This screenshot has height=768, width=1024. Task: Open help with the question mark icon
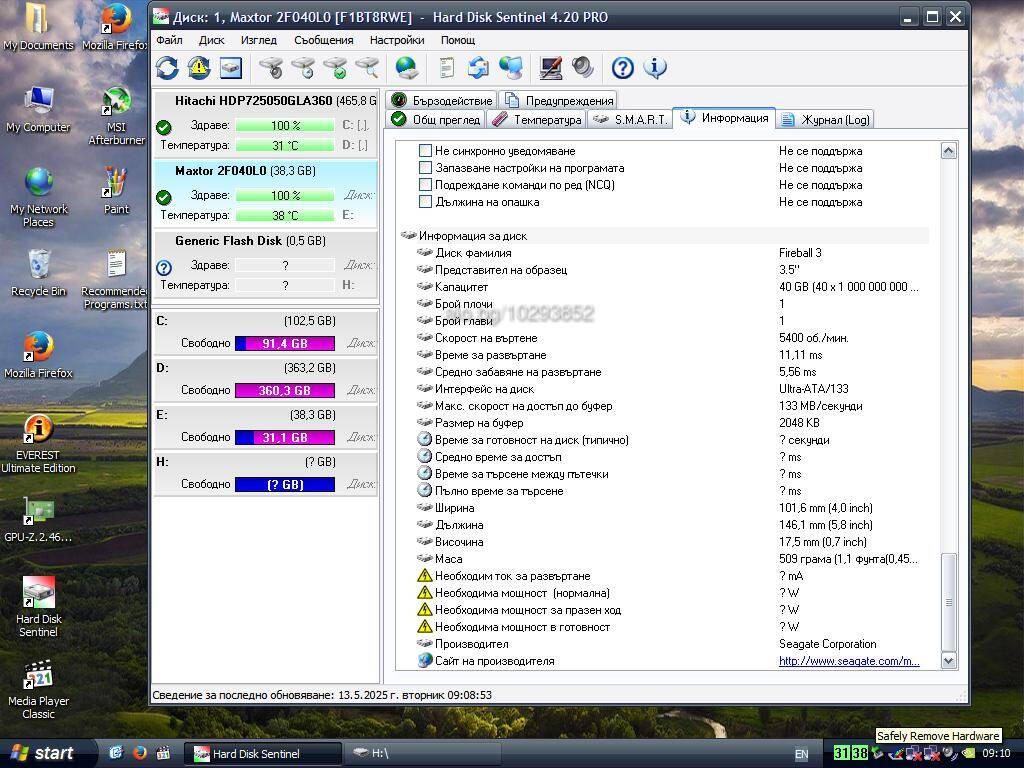coord(622,67)
